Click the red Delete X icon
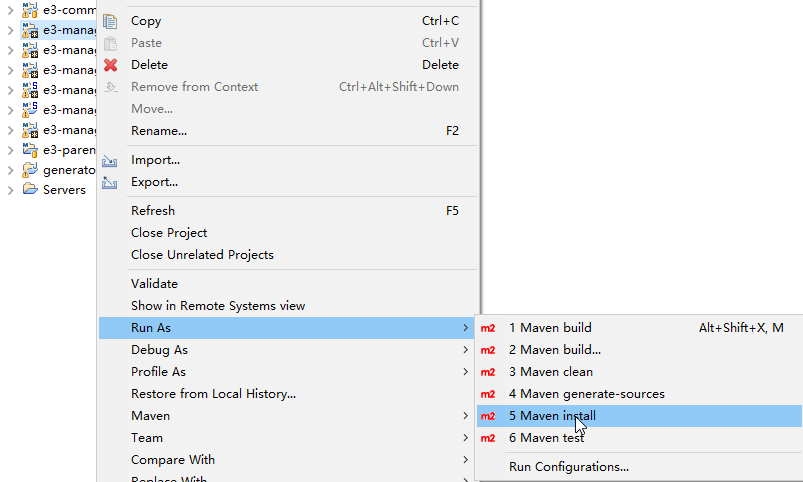 (111, 65)
